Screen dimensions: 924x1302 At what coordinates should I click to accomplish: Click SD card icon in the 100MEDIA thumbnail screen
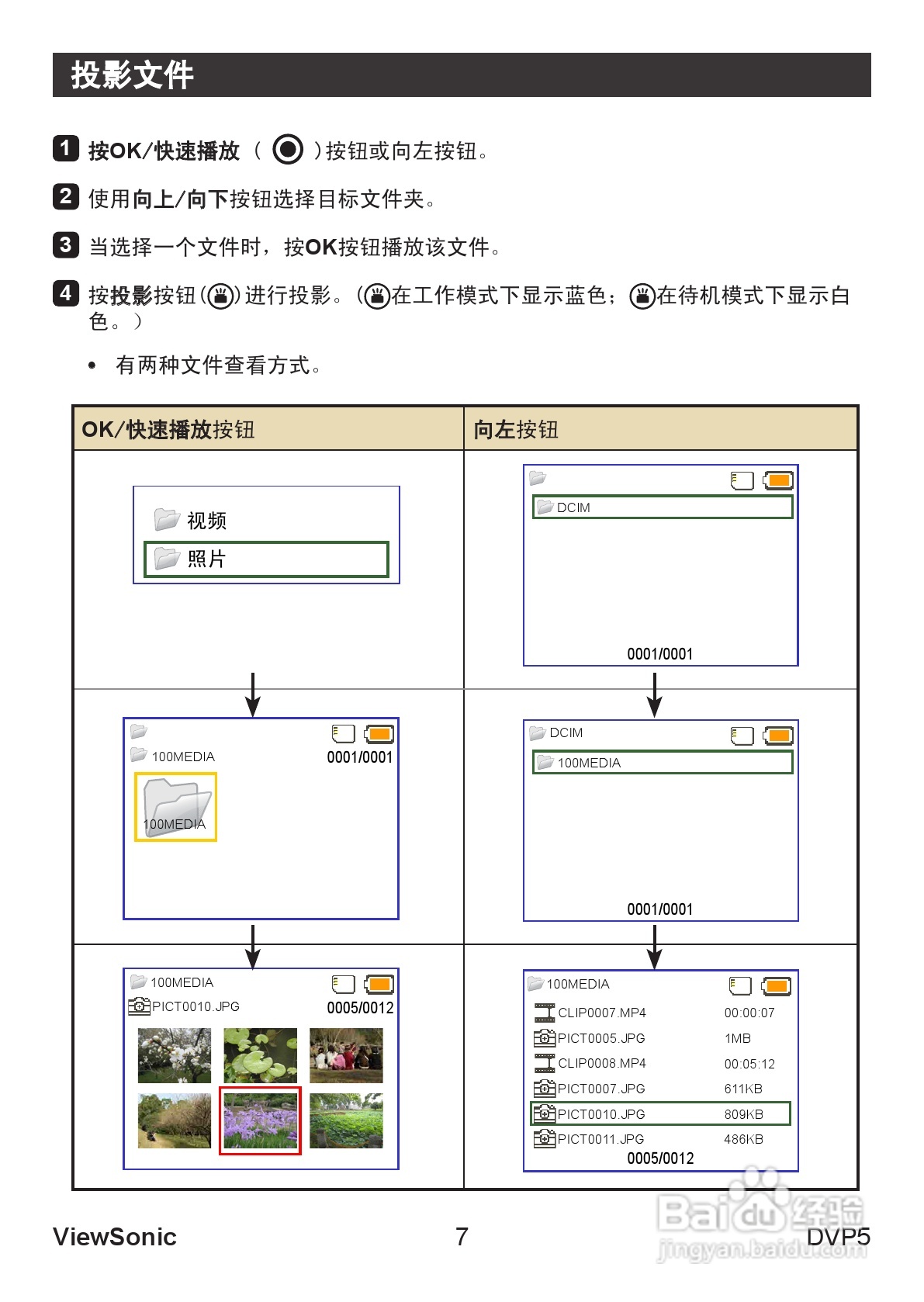(343, 734)
